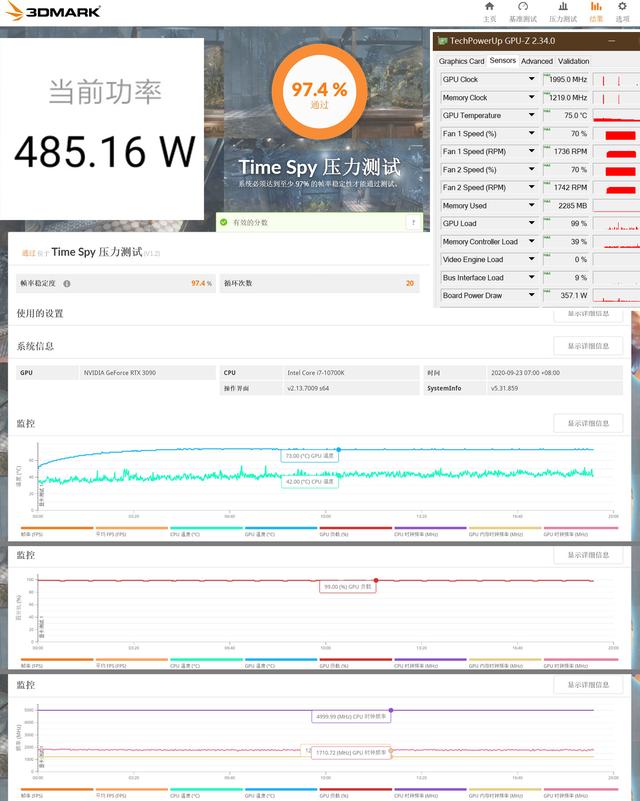Expand the GPU Clock sensor dropdown
640x801 pixels.
532,79
